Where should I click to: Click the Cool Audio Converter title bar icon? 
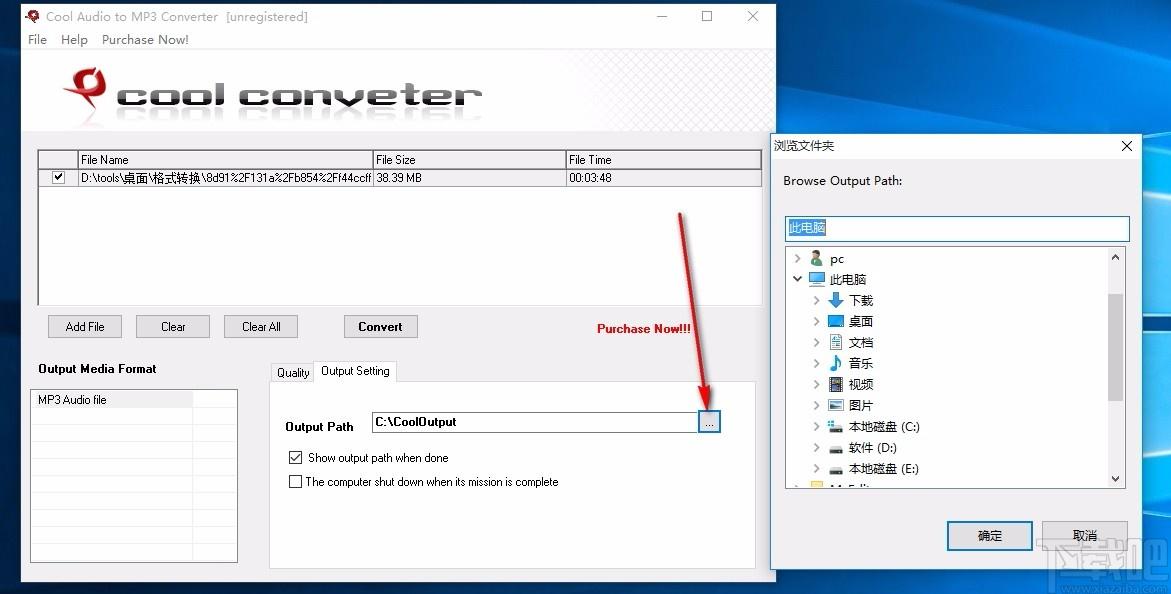point(32,16)
